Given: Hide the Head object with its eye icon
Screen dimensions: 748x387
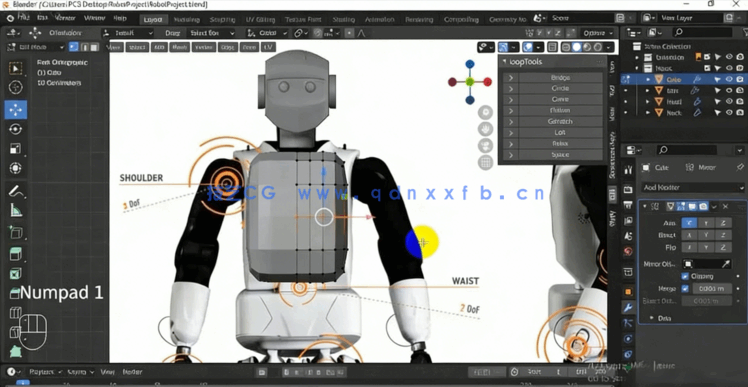Looking at the screenshot, I should click(729, 102).
